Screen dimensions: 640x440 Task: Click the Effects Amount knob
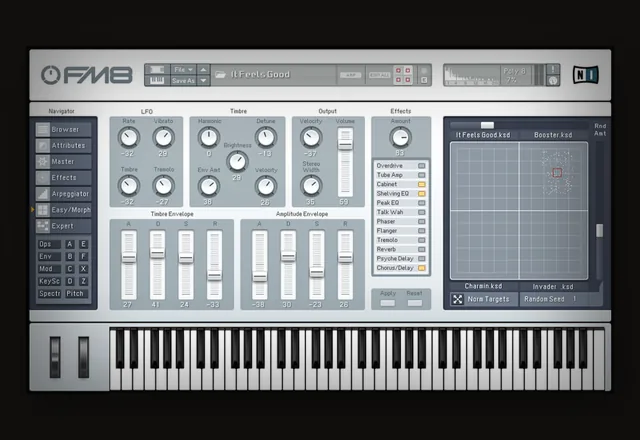tap(400, 138)
